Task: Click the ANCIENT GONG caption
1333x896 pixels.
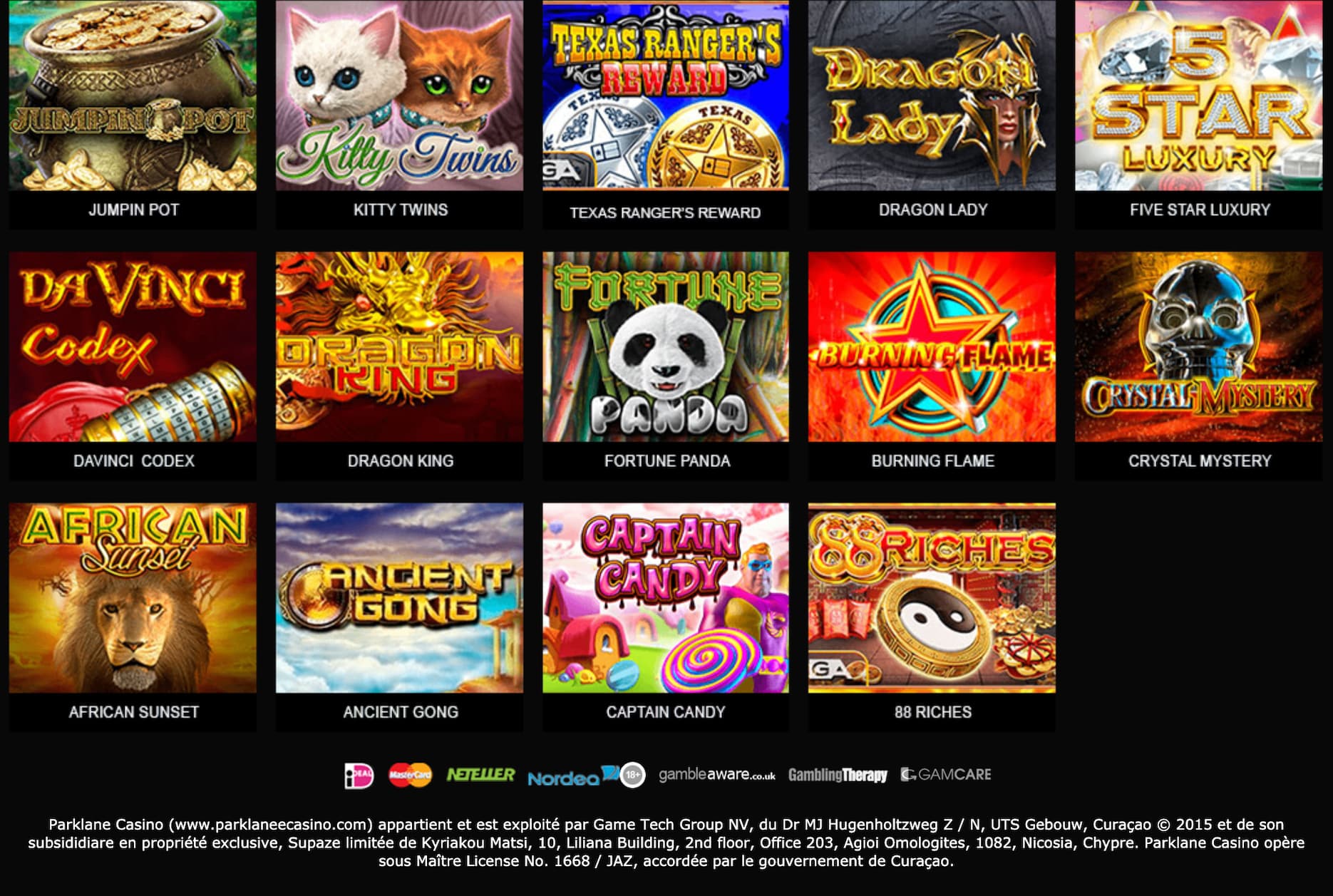Action: click(x=400, y=712)
